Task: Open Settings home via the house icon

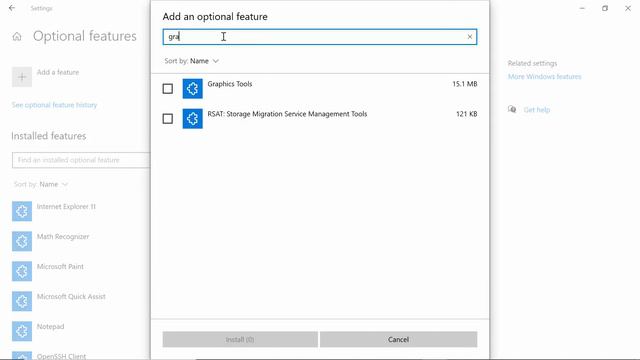Action: [17, 37]
